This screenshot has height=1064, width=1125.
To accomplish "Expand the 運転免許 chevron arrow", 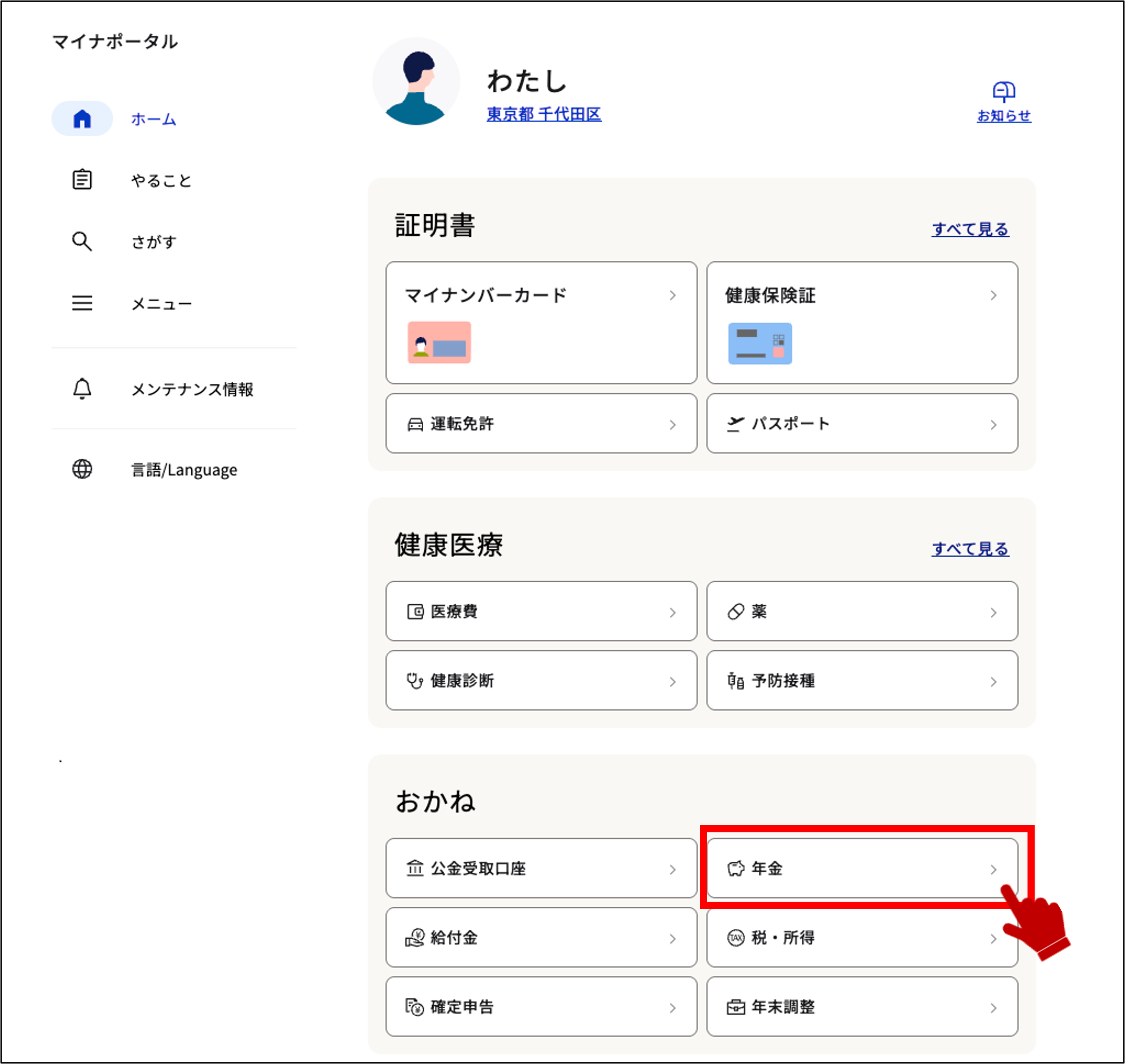I will [x=673, y=425].
